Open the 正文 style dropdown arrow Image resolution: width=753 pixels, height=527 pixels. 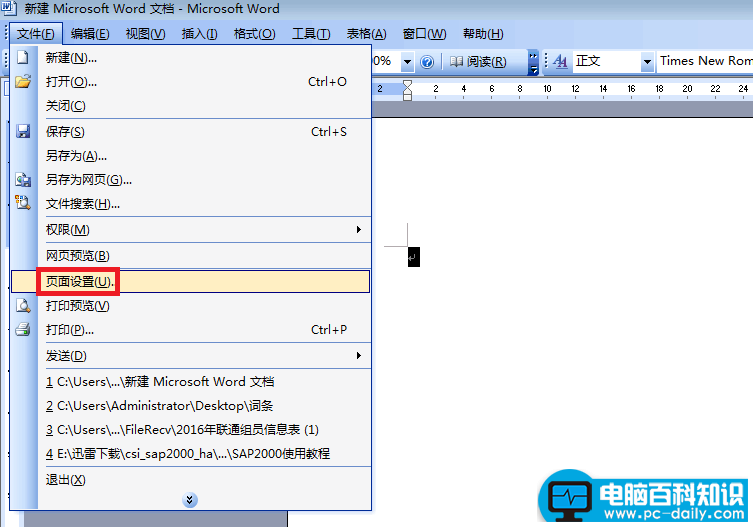(x=647, y=61)
